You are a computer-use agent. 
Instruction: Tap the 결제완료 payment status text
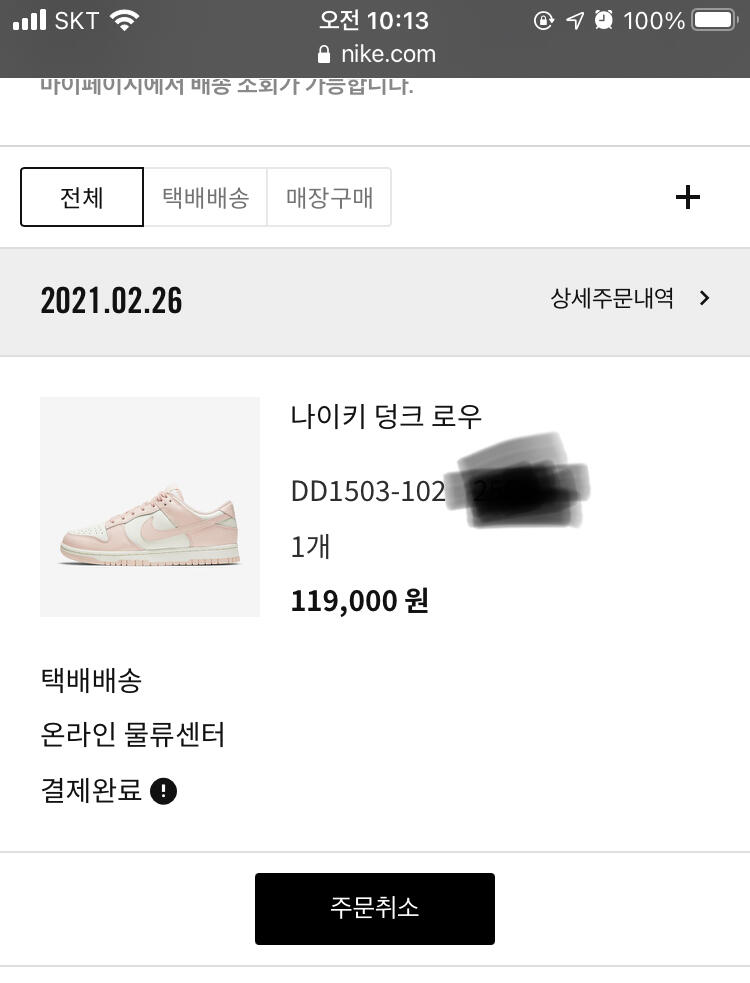coord(91,792)
